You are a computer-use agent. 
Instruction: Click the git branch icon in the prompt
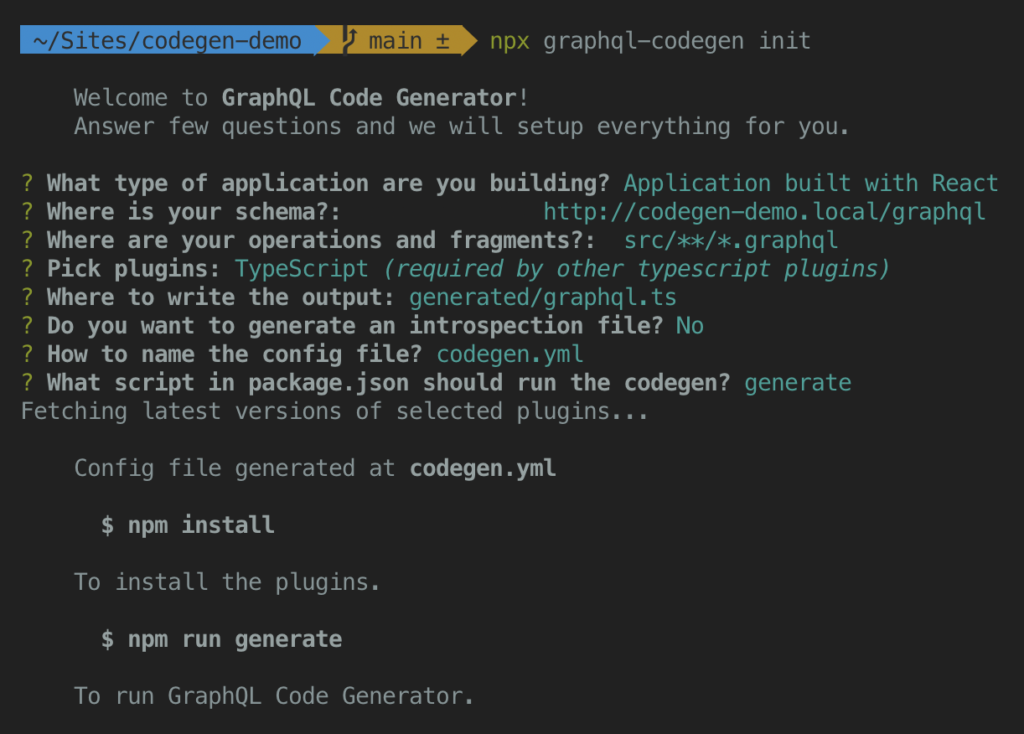pos(350,41)
